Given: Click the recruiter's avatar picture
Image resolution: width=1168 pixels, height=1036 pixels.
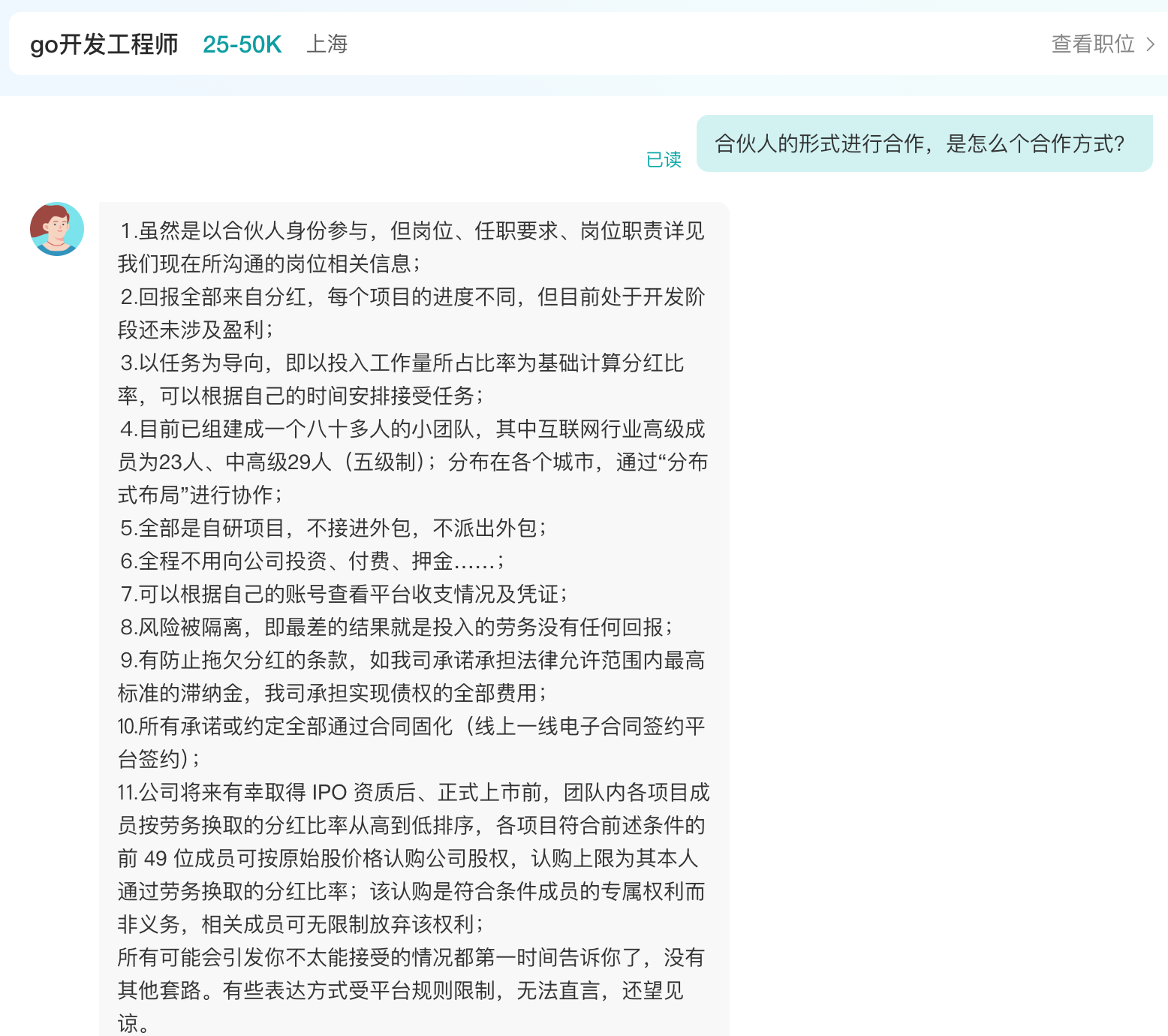Looking at the screenshot, I should tap(57, 229).
